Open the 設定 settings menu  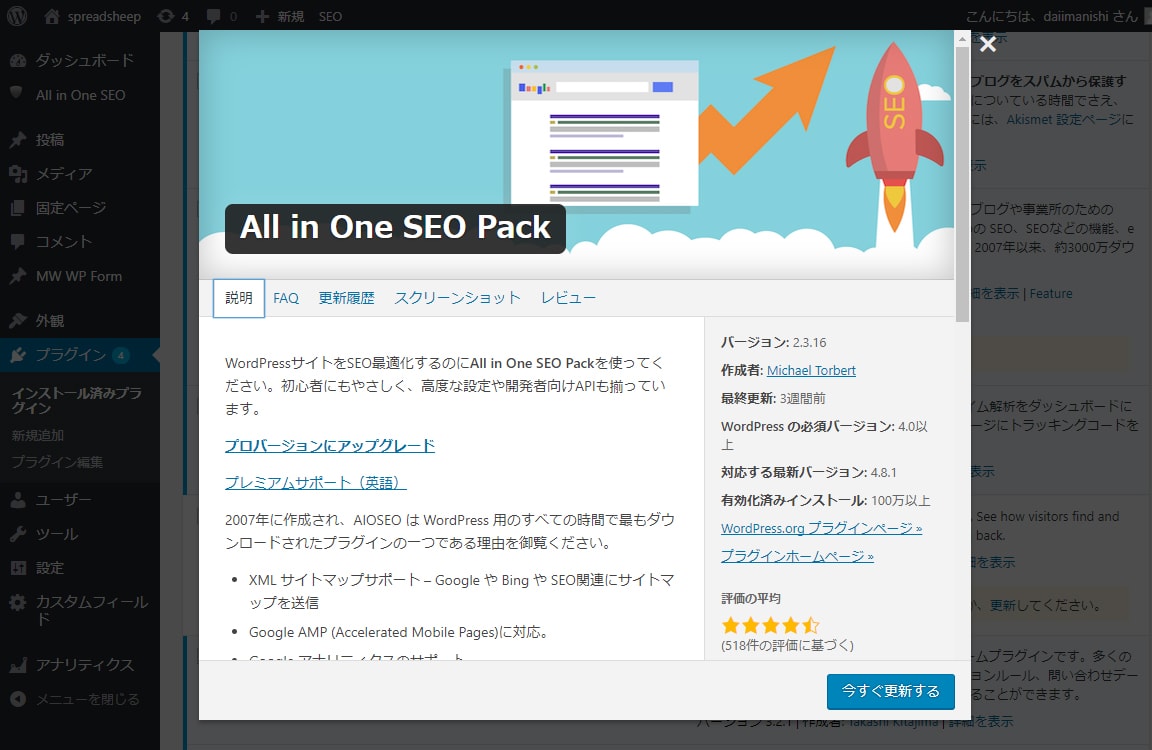point(49,568)
